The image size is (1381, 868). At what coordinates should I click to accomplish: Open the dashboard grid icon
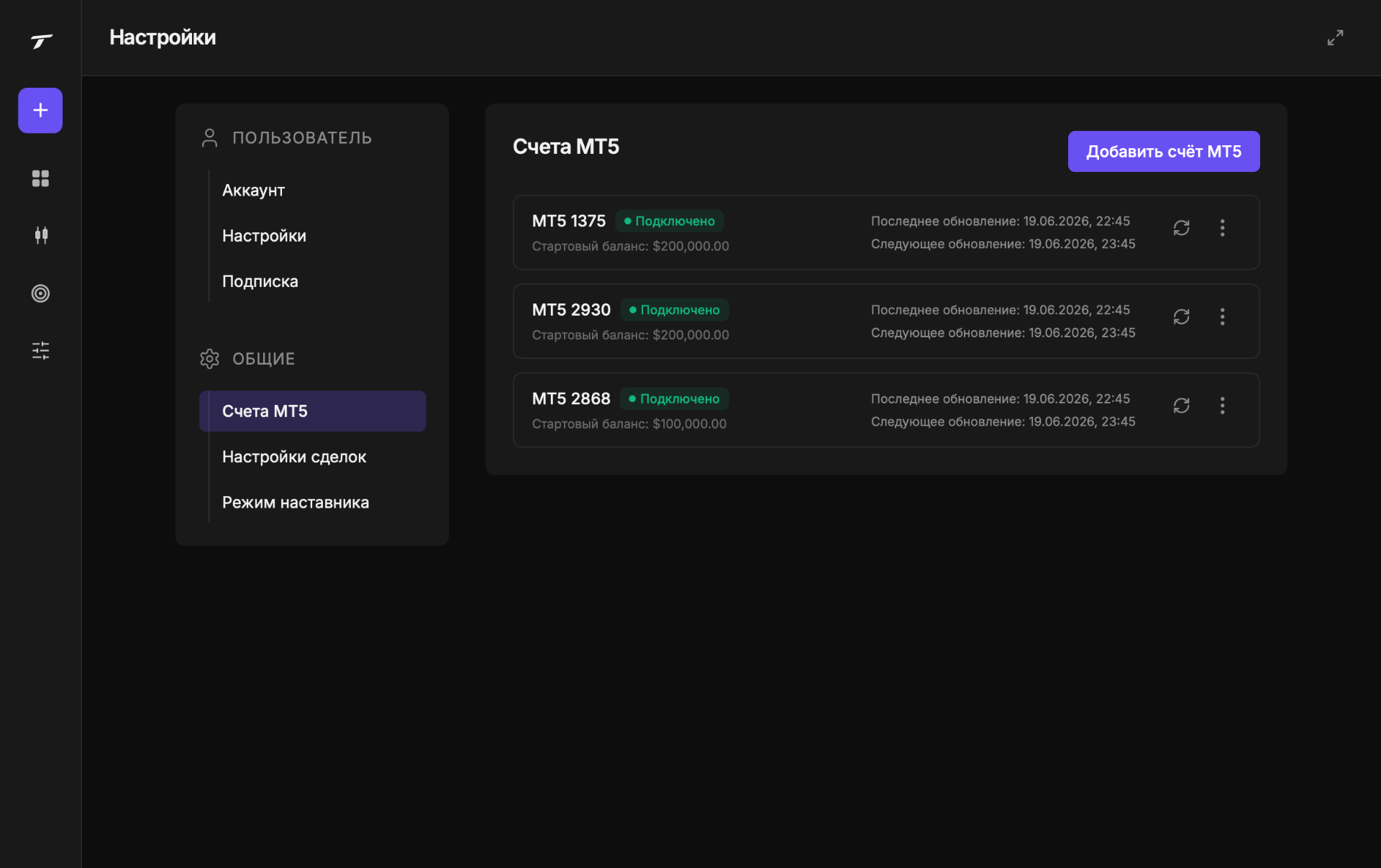pyautogui.click(x=40, y=178)
